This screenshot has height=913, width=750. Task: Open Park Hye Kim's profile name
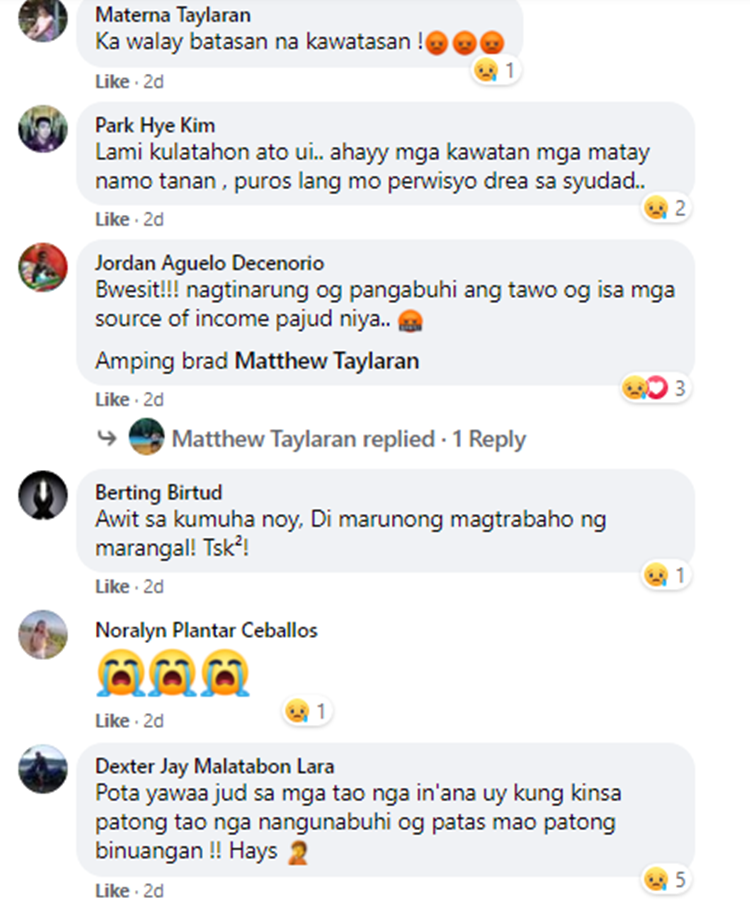pyautogui.click(x=155, y=126)
